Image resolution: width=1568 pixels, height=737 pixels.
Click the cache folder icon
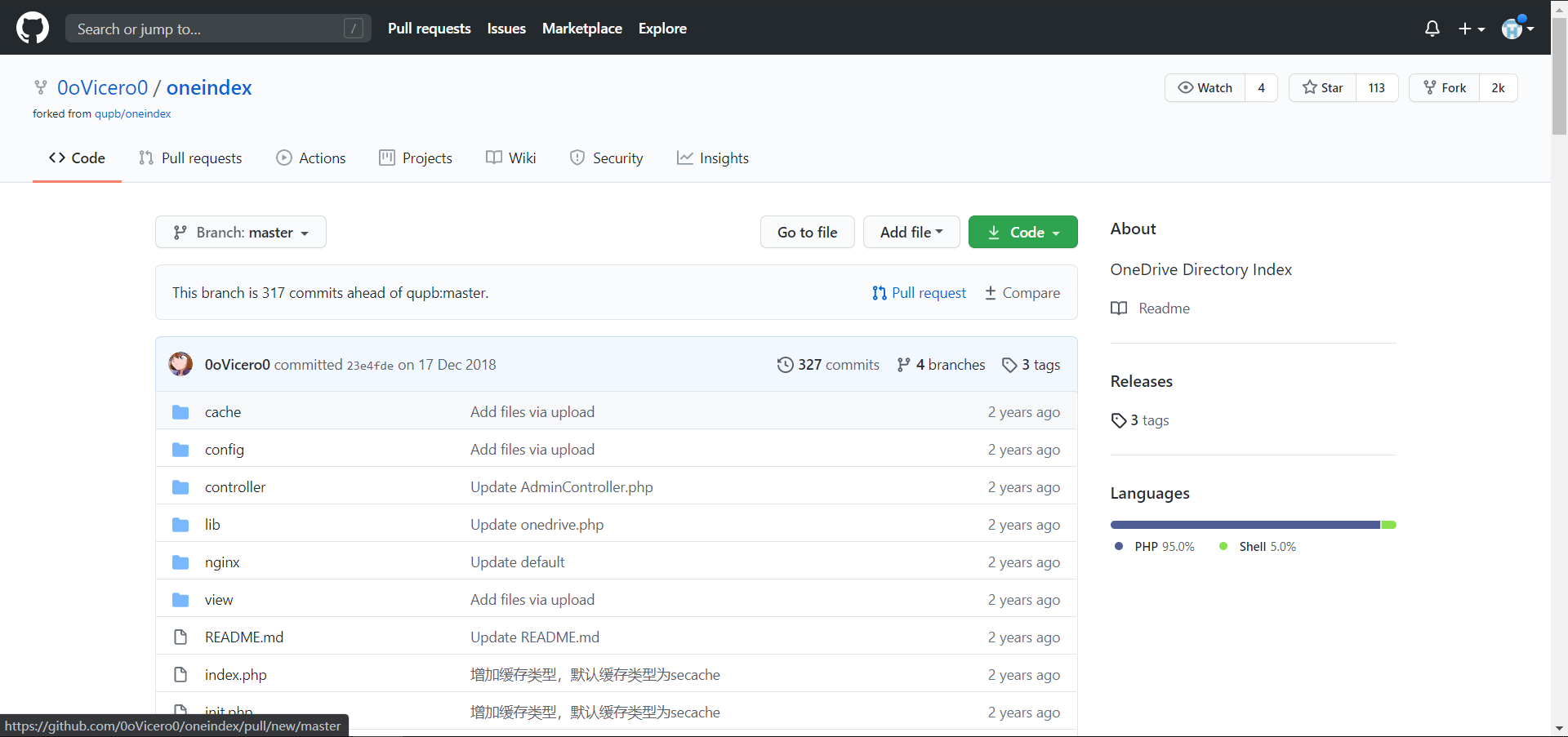[x=180, y=411]
